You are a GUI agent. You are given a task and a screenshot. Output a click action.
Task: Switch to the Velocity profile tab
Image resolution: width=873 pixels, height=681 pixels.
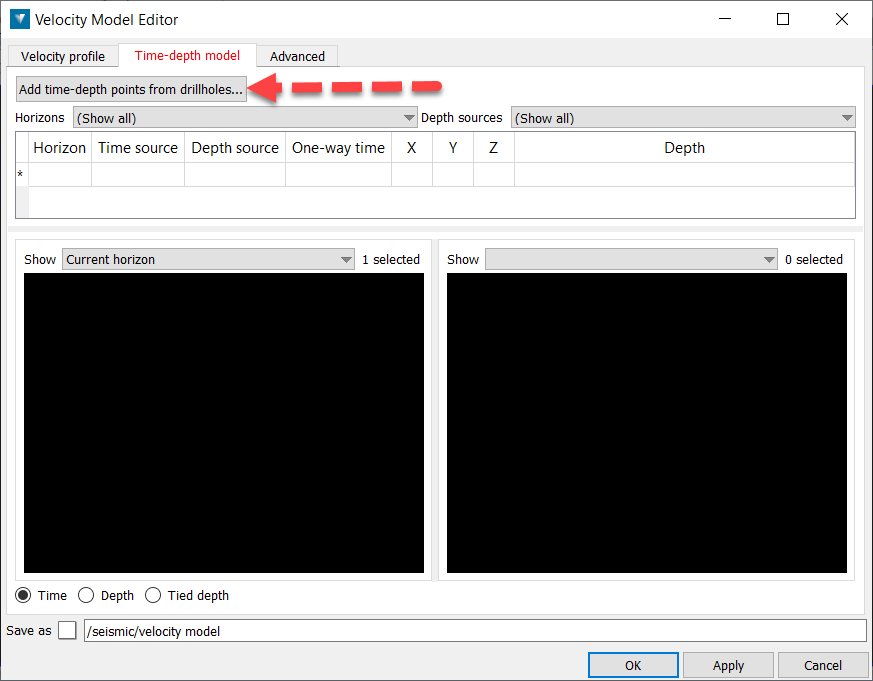point(63,56)
